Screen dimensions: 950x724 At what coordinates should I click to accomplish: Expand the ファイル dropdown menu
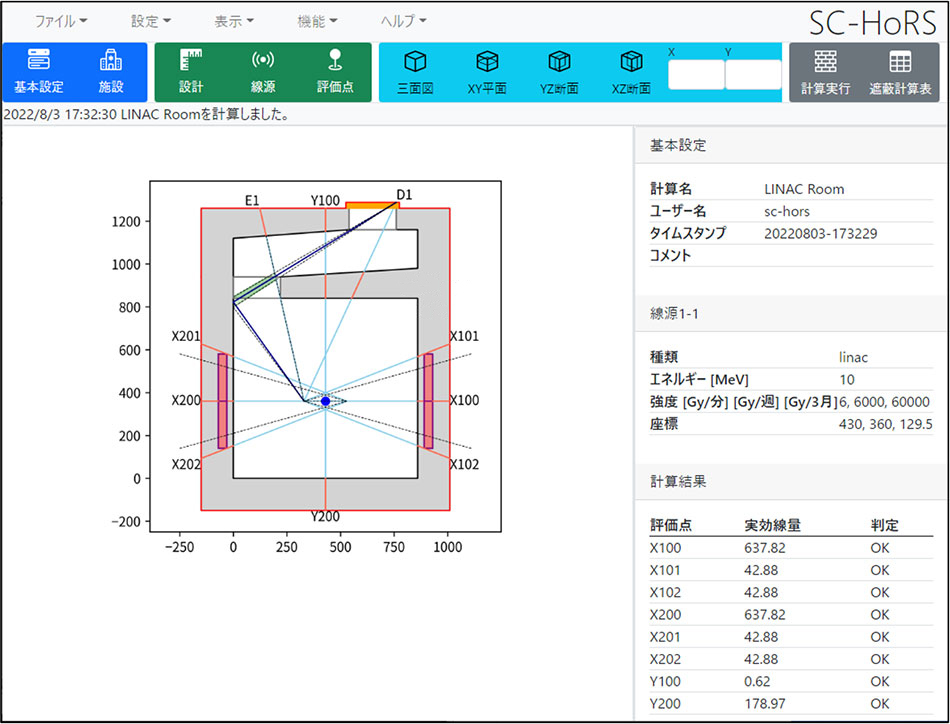coord(61,20)
